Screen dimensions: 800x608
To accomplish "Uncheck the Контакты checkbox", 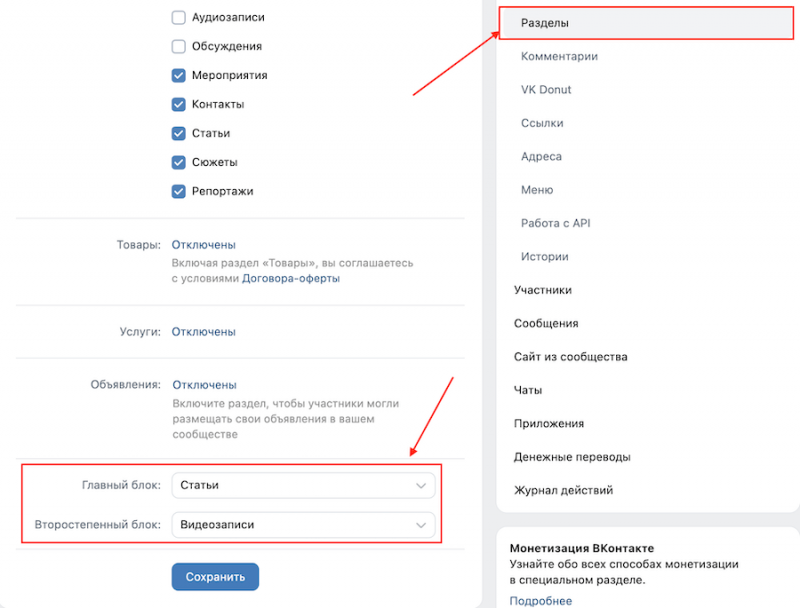I will pyautogui.click(x=179, y=104).
